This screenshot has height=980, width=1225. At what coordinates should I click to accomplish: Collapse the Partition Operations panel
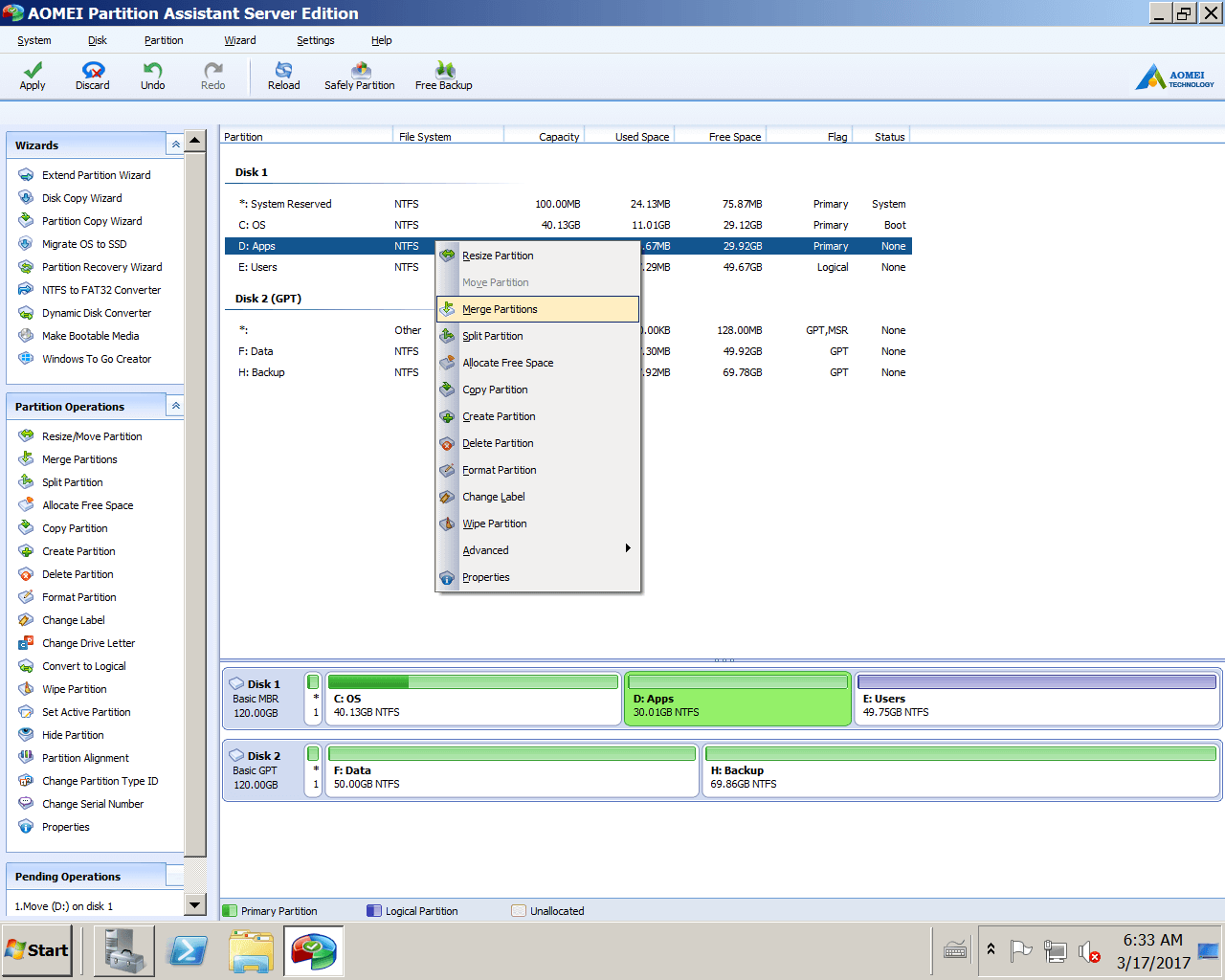(175, 406)
